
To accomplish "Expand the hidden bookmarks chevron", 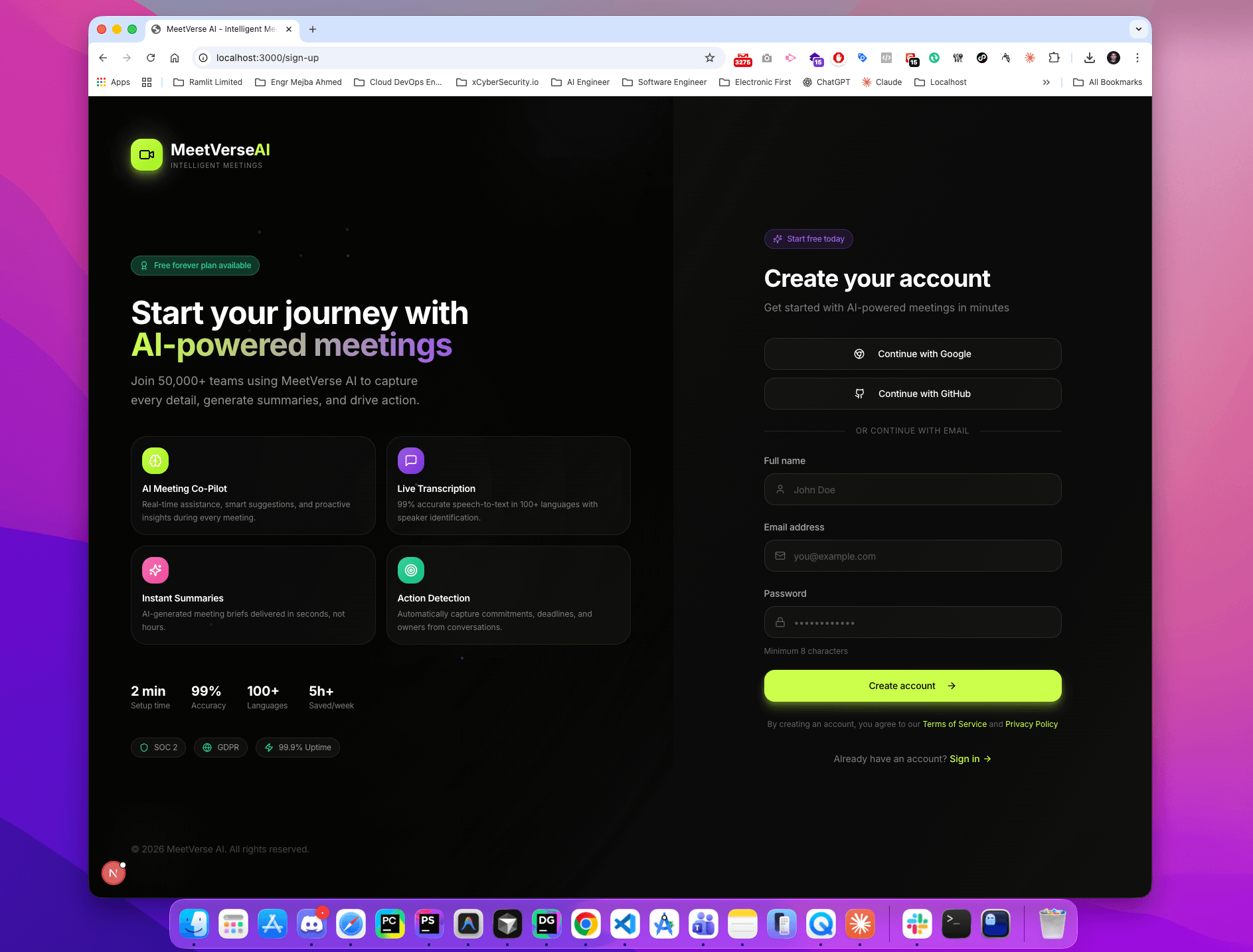I will pos(1046,82).
